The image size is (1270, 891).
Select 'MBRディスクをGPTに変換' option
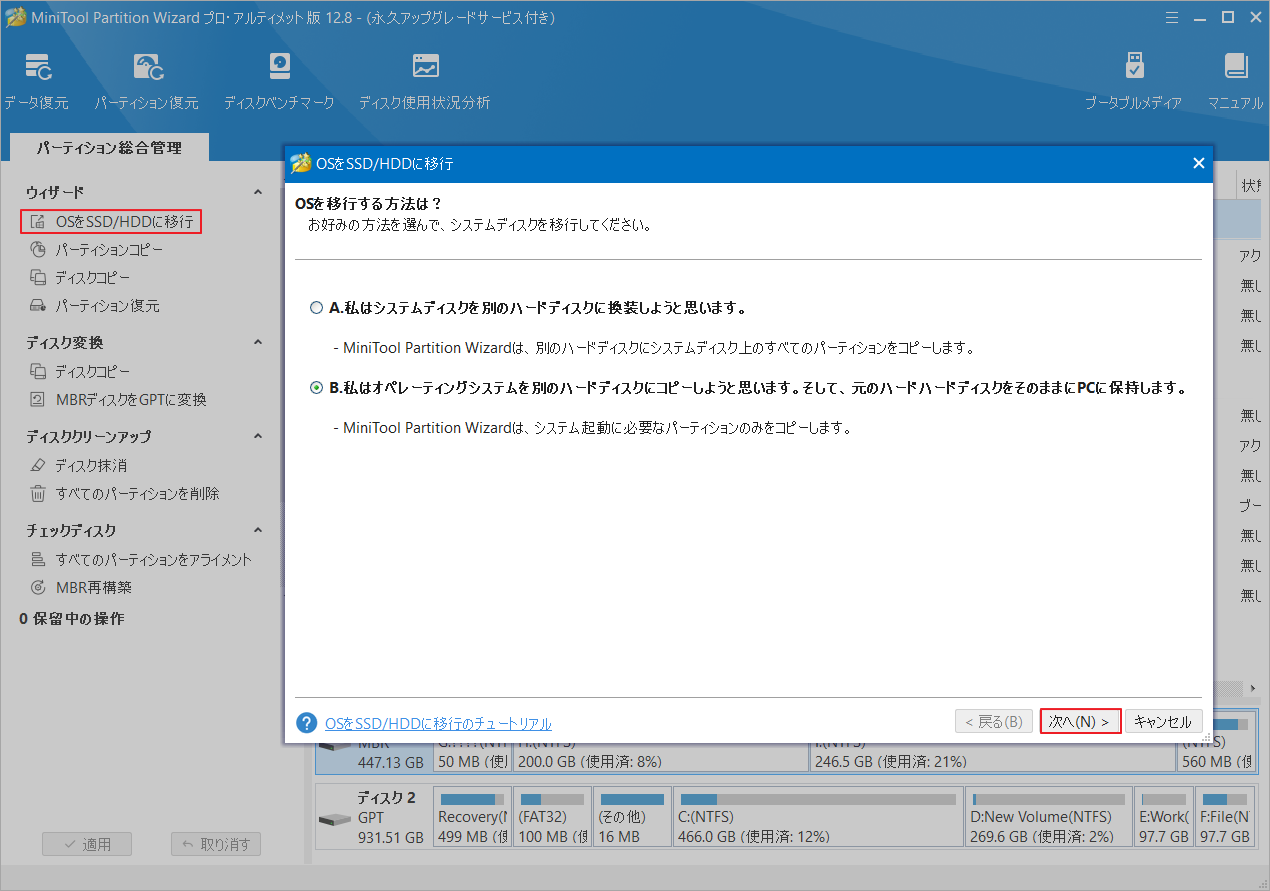(x=118, y=399)
